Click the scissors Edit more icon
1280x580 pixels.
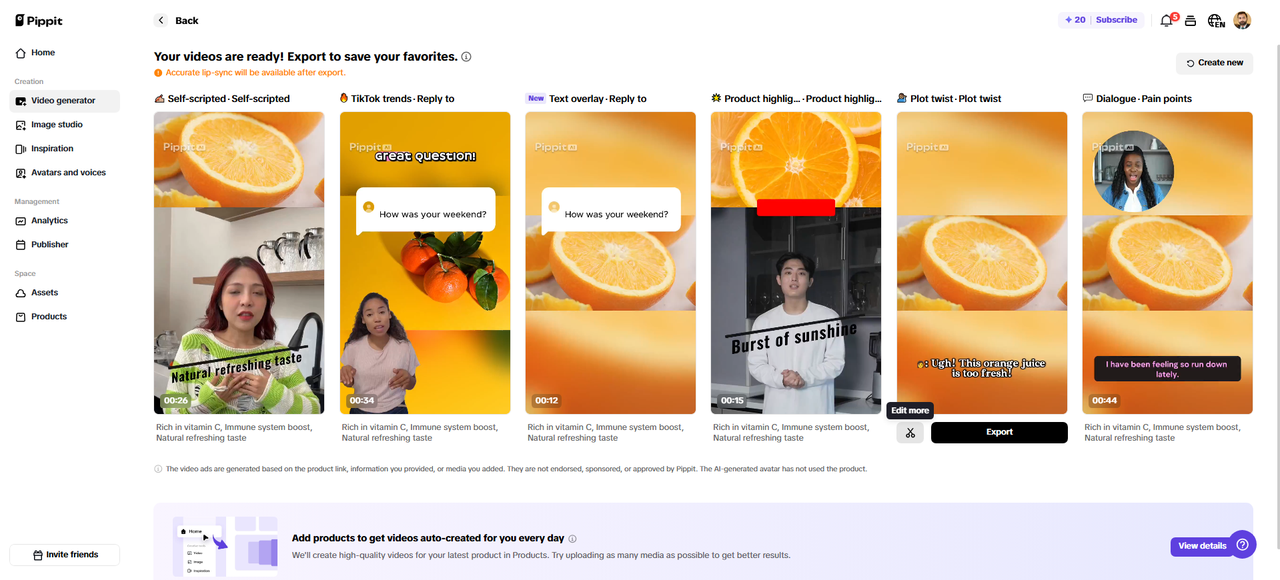pos(910,432)
